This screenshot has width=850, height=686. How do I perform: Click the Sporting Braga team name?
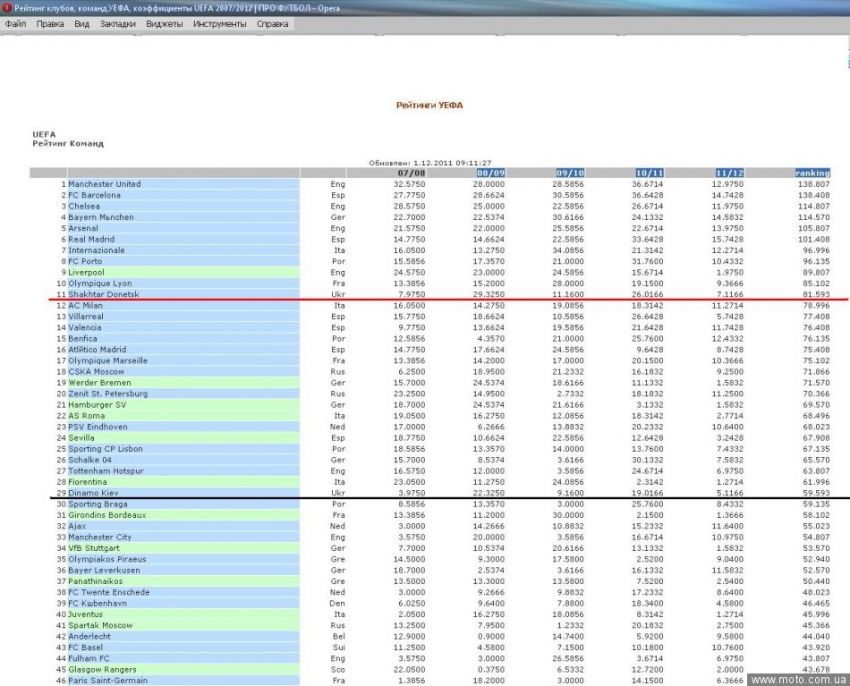pyautogui.click(x=98, y=504)
